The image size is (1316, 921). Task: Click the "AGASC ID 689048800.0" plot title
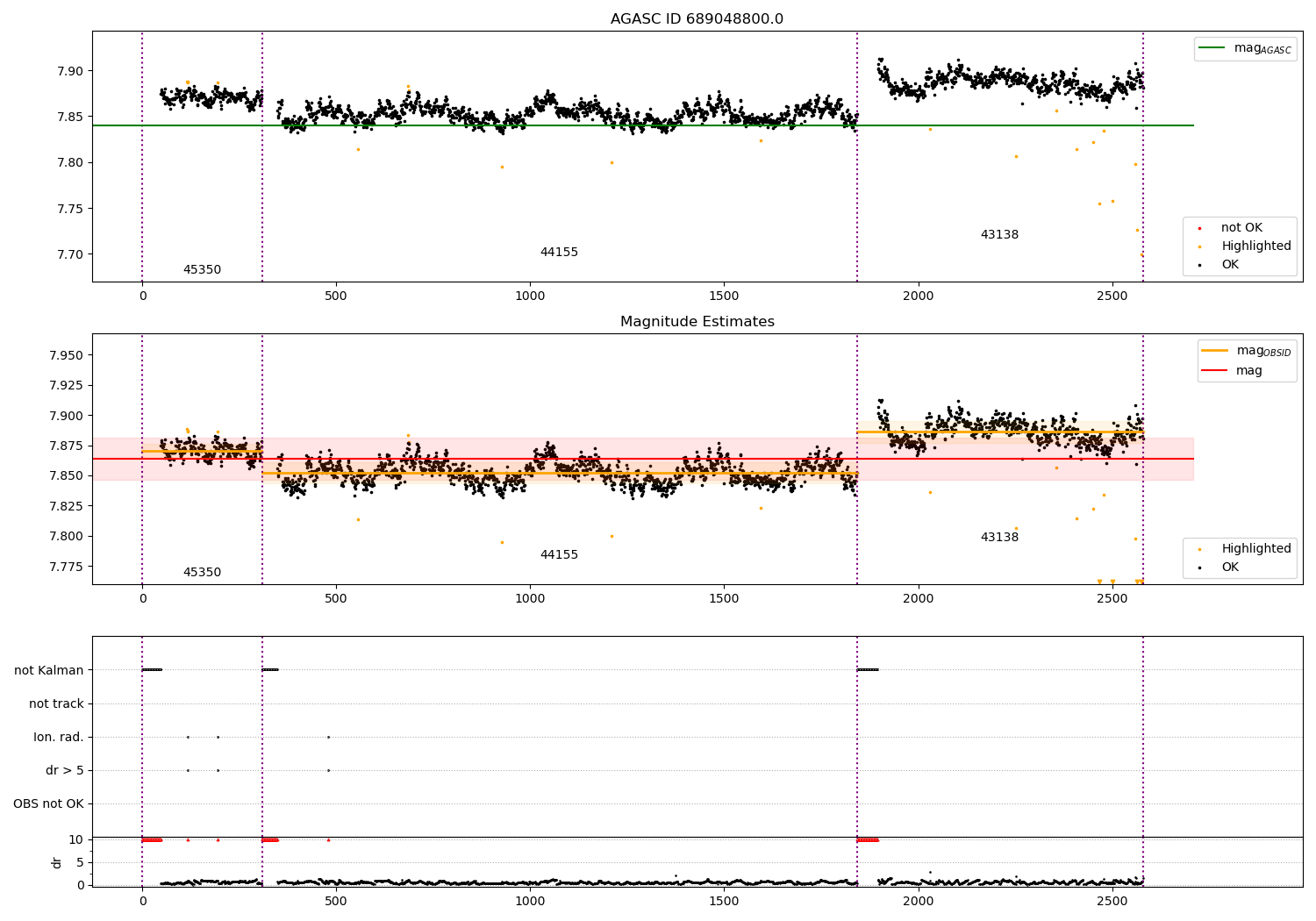[x=697, y=19]
